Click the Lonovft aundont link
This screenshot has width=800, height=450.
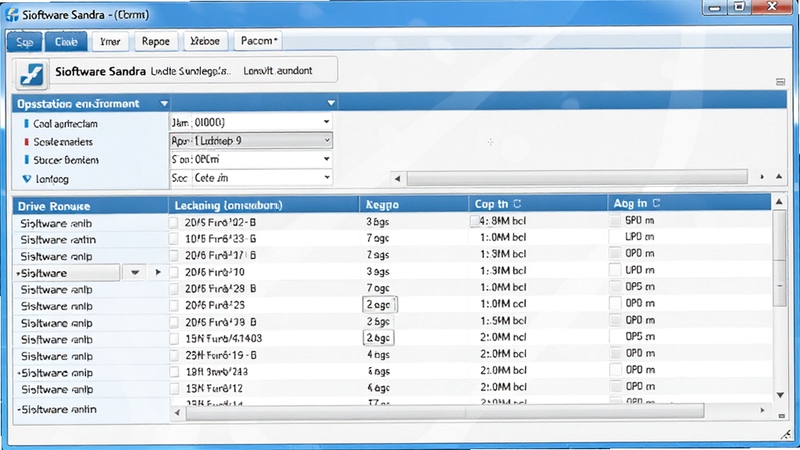tap(278, 71)
